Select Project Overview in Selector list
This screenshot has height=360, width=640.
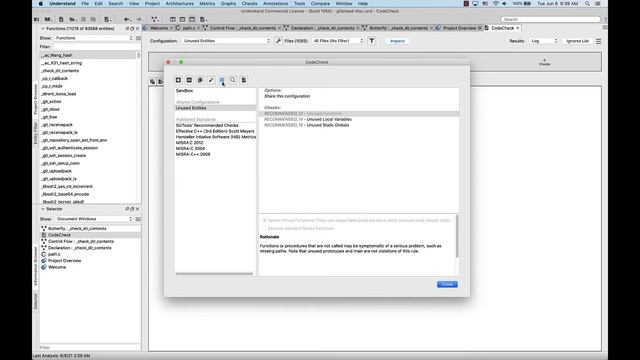coord(64,261)
